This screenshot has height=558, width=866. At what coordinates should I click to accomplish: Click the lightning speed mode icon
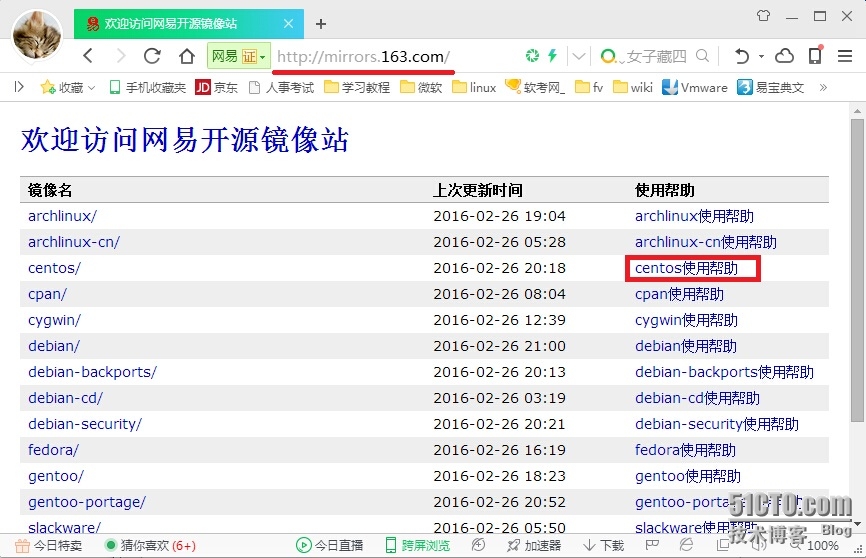(552, 55)
